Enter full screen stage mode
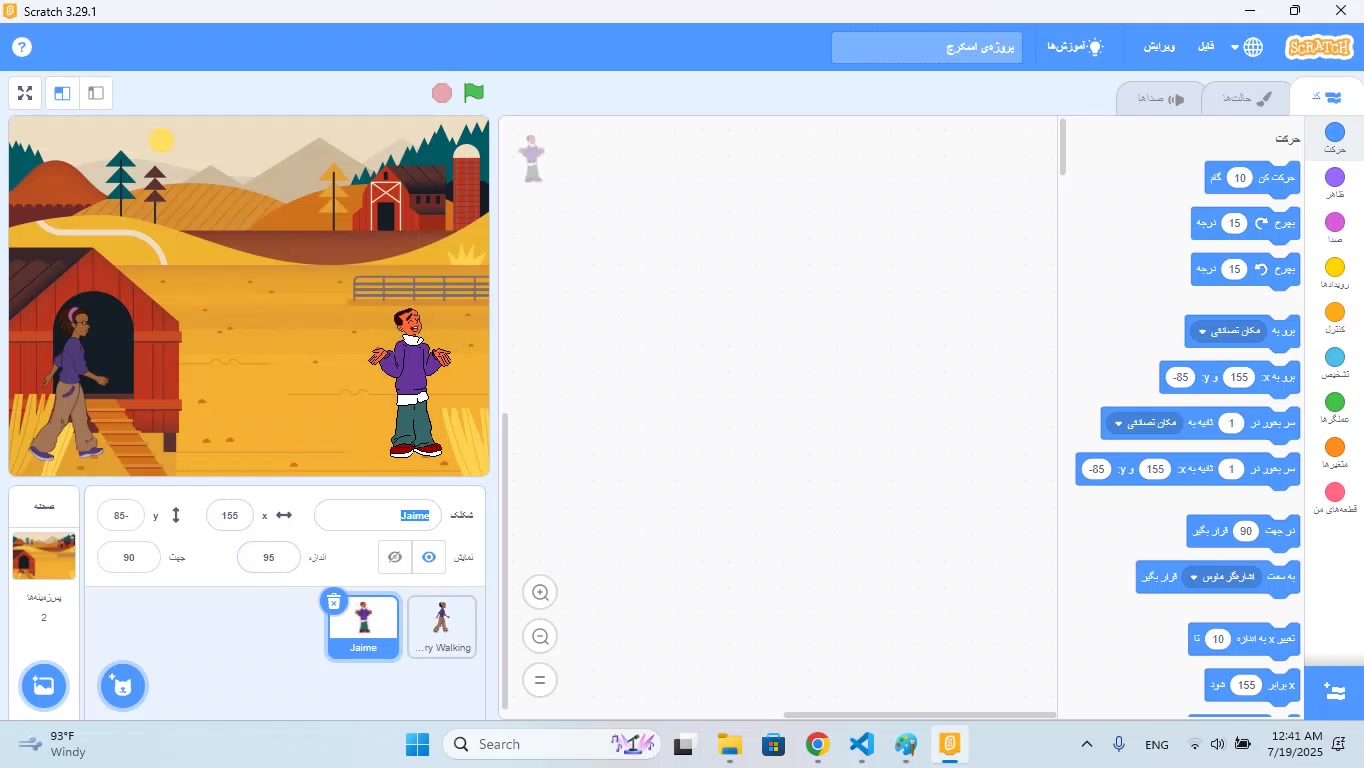This screenshot has height=768, width=1364. point(25,93)
